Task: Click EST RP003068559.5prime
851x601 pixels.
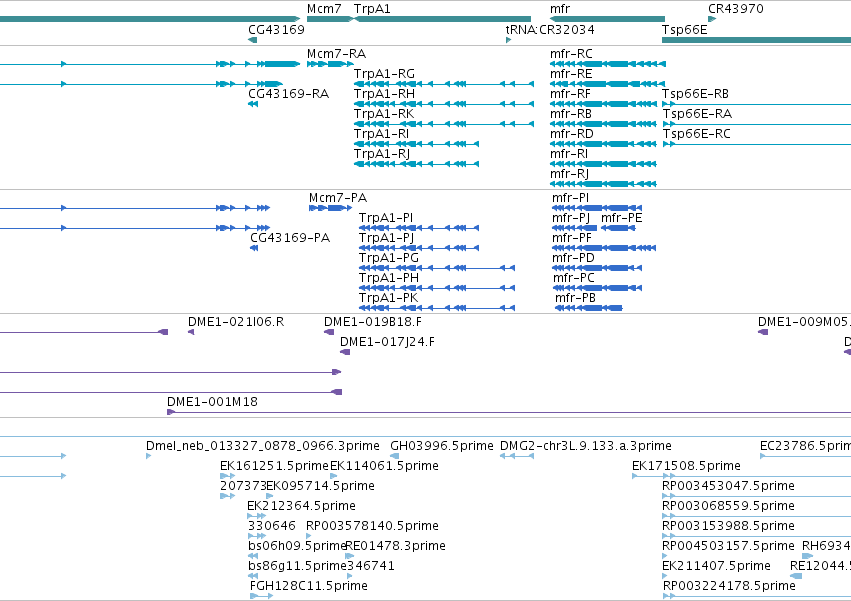Action: [728, 506]
